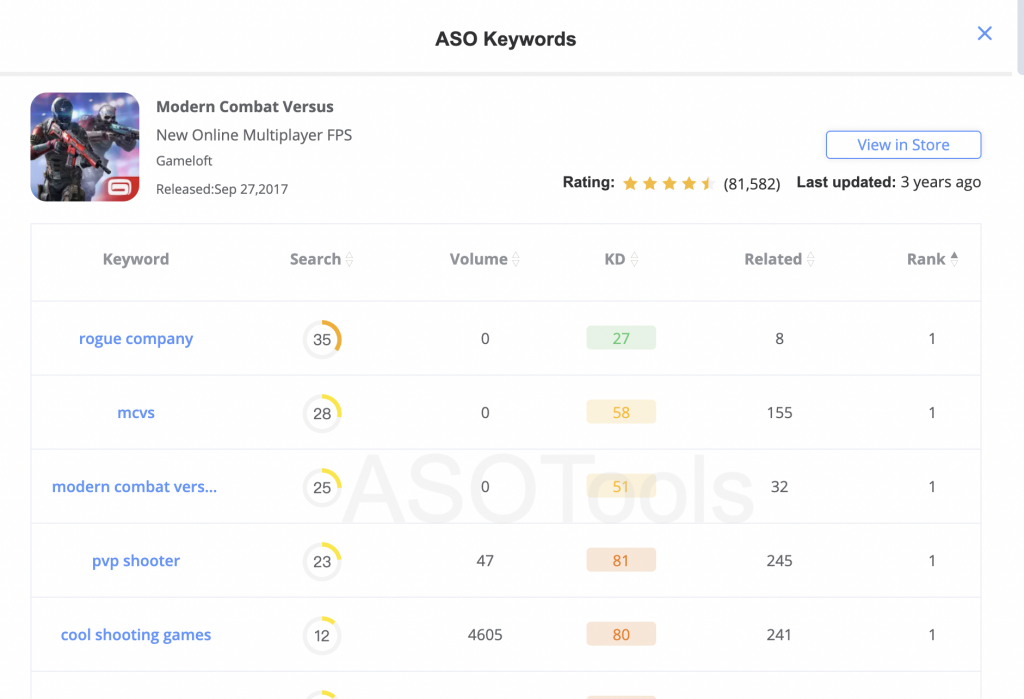The image size is (1024, 699).
Task: Click green KD badge 27
Action: click(621, 338)
